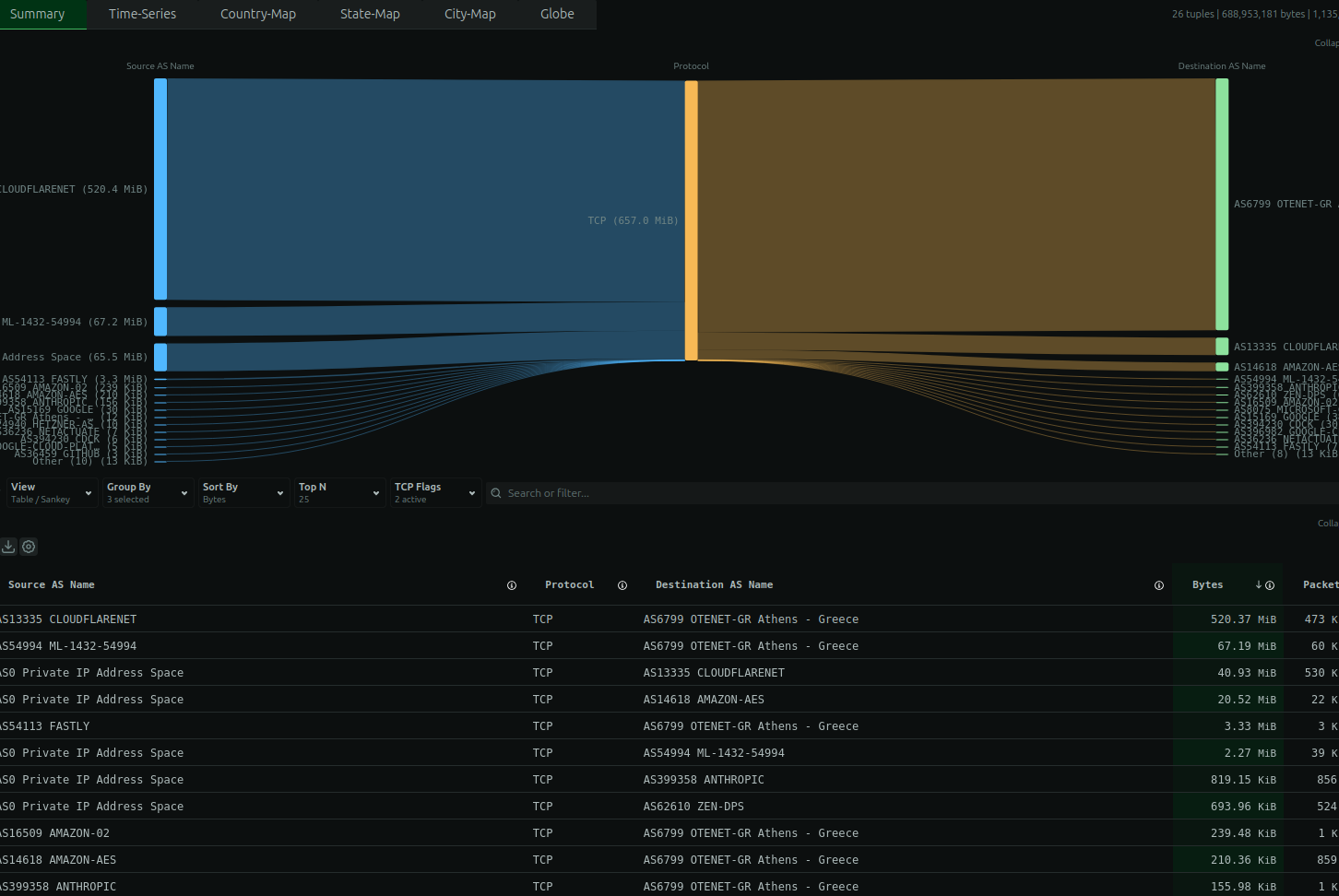
Task: Switch to the Summary tab
Action: (38, 14)
